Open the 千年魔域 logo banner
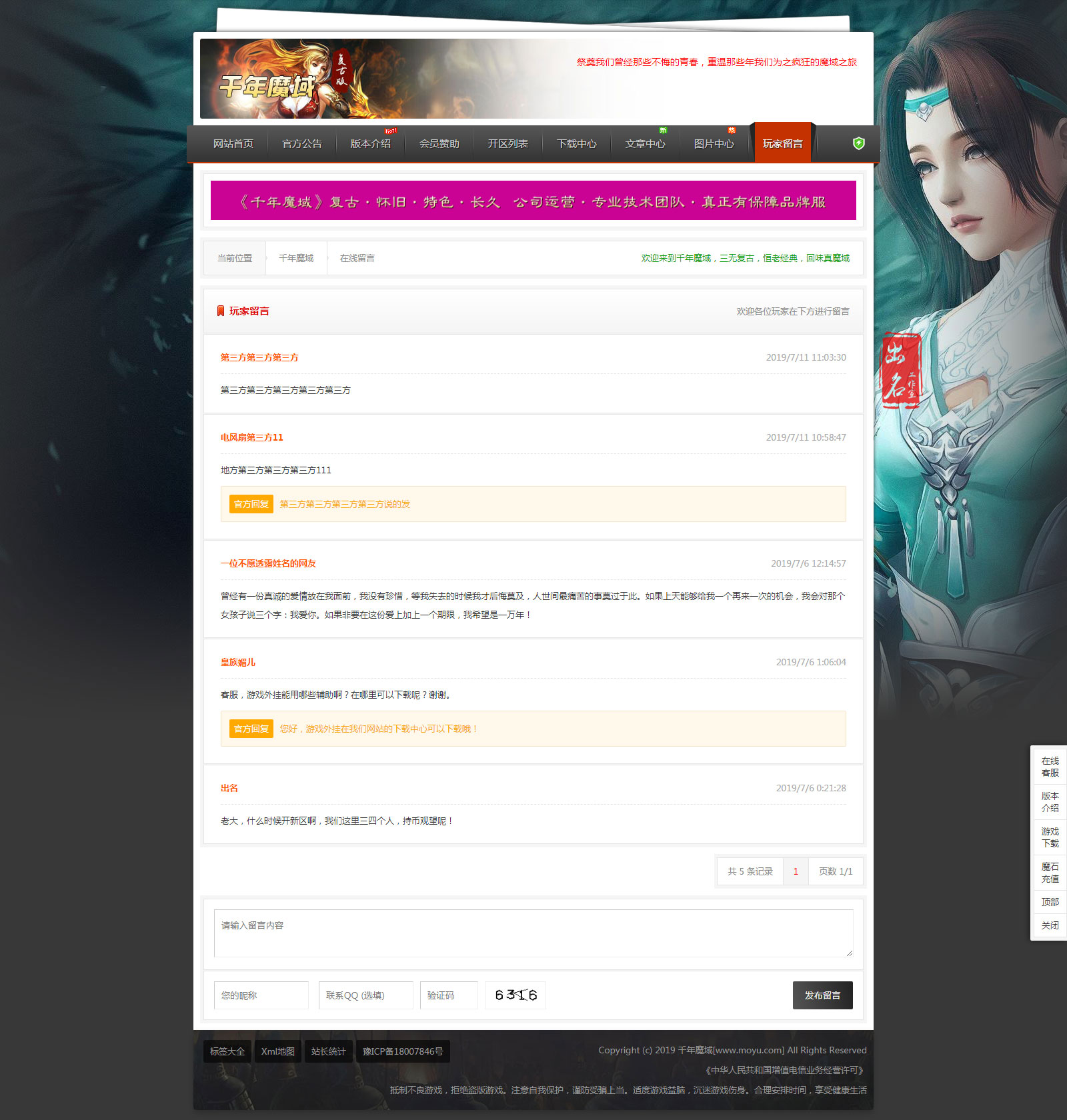This screenshot has width=1067, height=1120. tap(287, 79)
